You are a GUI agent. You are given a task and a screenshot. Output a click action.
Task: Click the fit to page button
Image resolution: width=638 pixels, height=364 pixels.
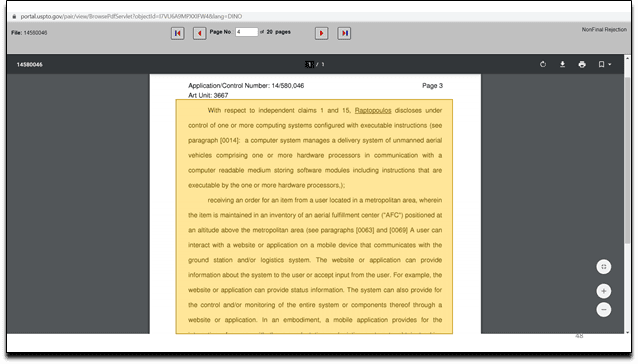[x=604, y=267]
